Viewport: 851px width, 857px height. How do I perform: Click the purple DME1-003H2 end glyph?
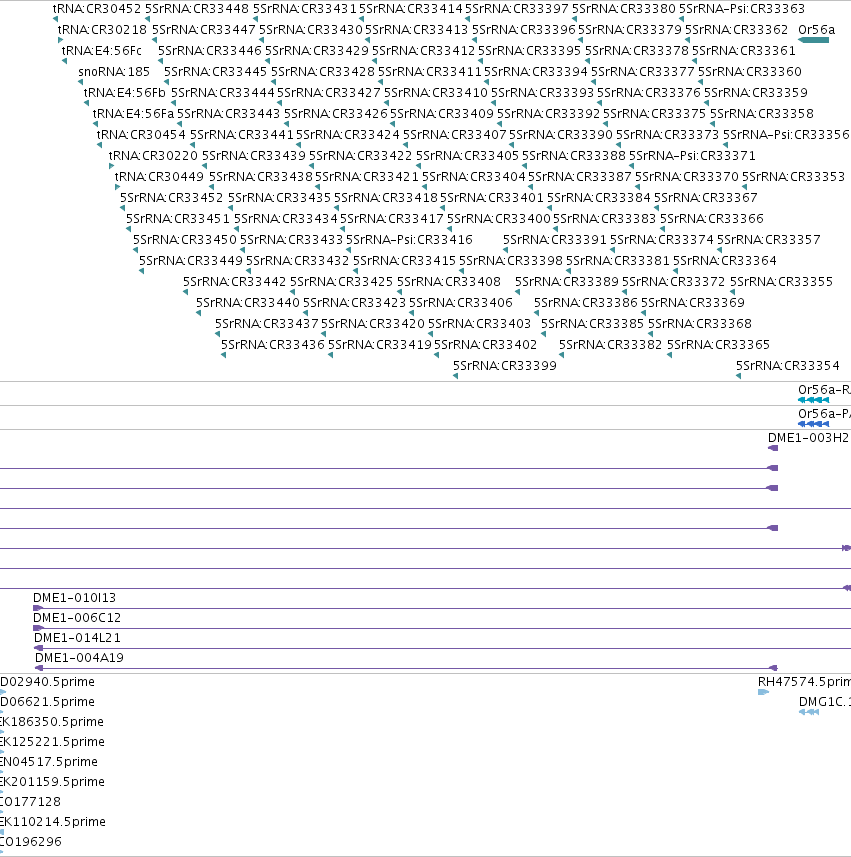pyautogui.click(x=773, y=448)
